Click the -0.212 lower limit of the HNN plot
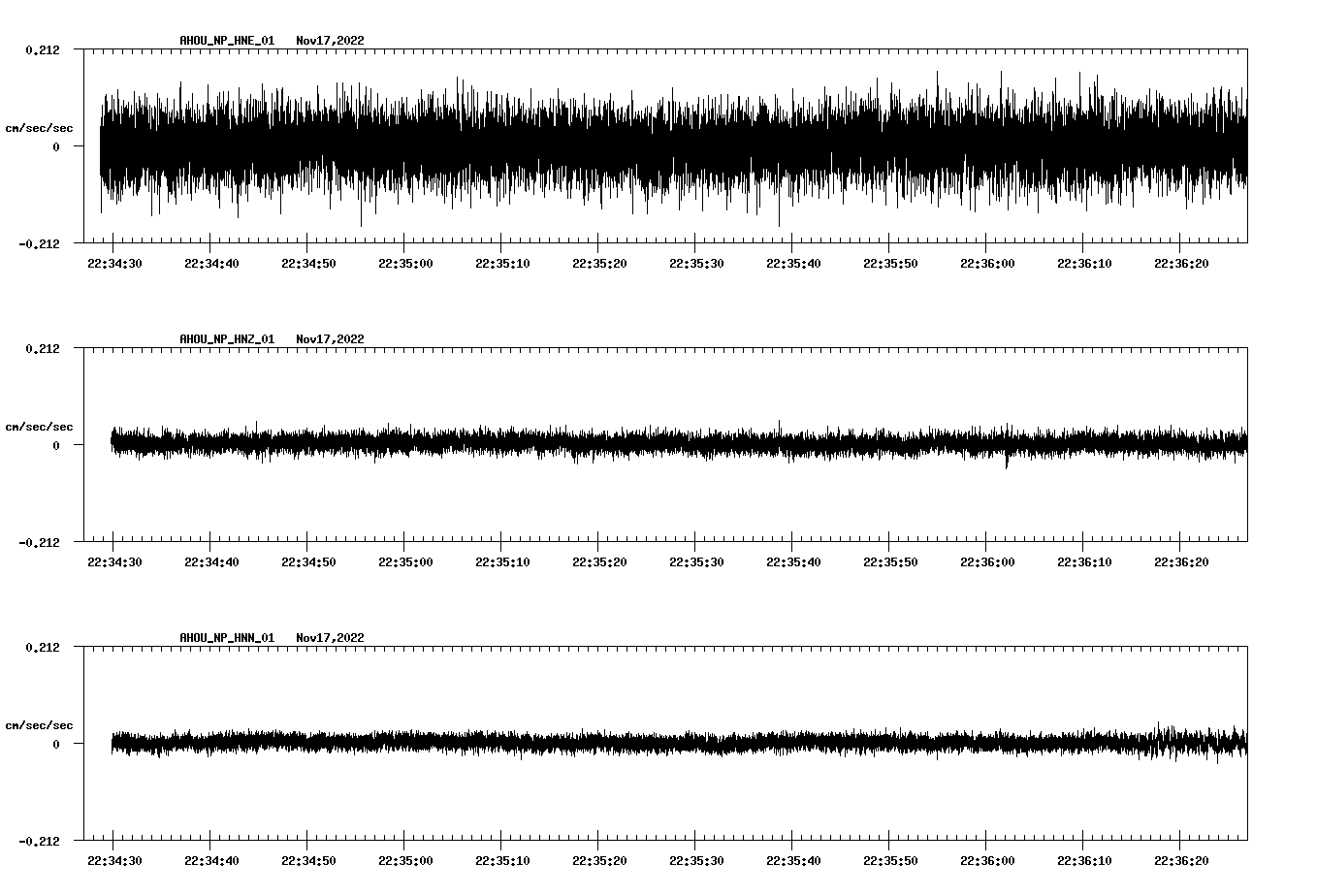Viewport: 1317px width, 896px height. click(39, 841)
